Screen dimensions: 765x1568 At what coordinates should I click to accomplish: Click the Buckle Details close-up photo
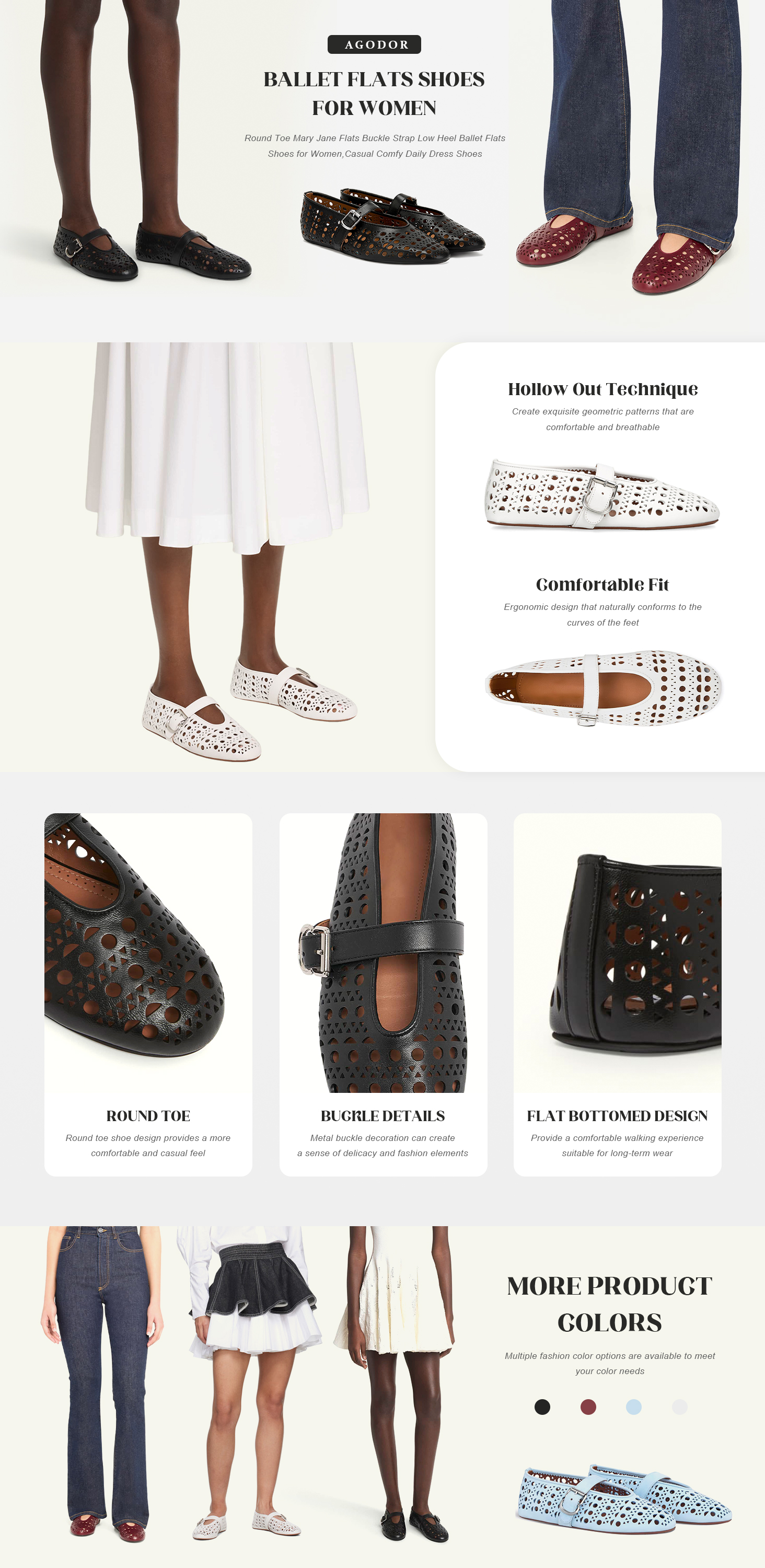[x=384, y=953]
